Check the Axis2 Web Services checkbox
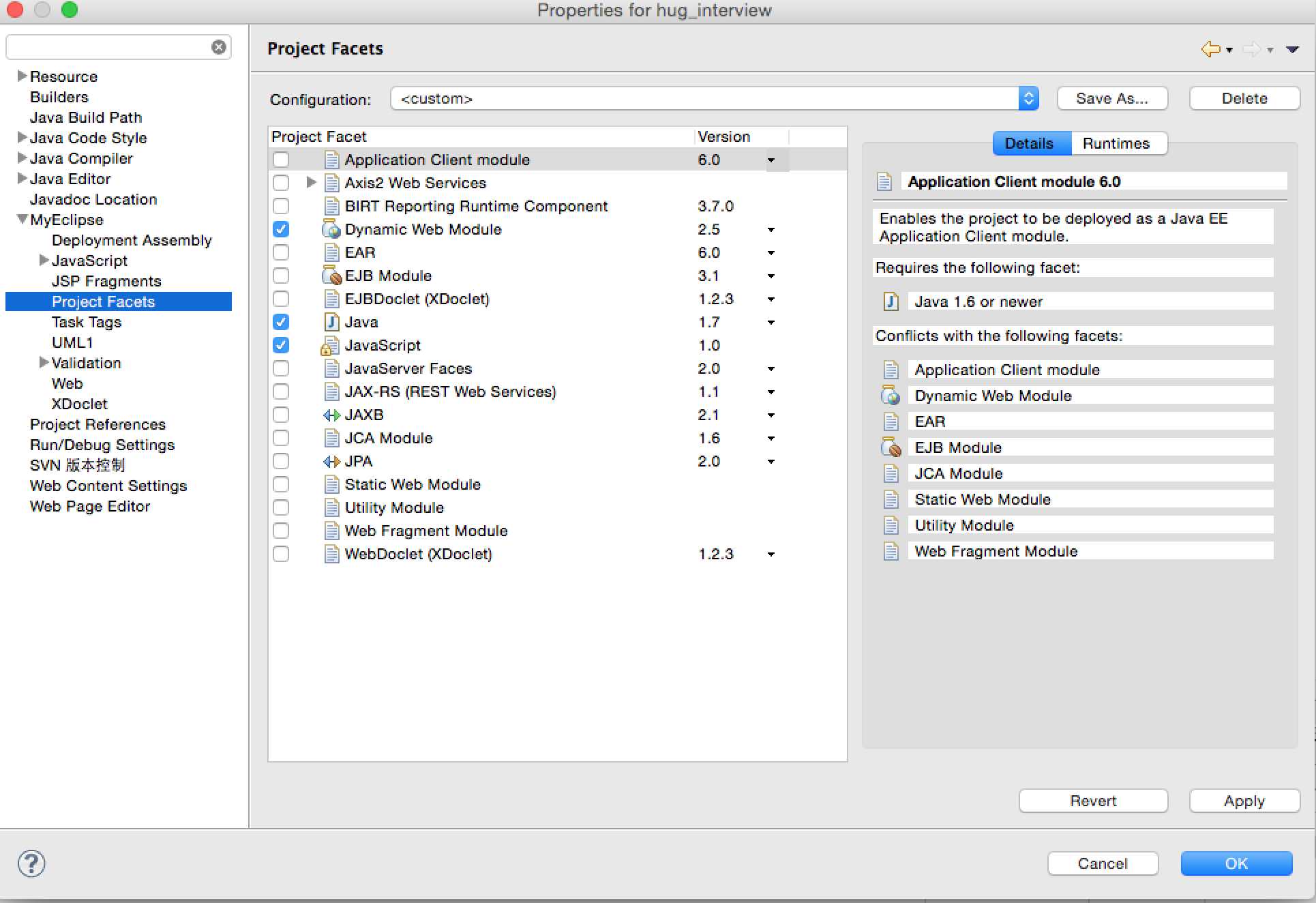Viewport: 1316px width, 903px height. coord(281,183)
